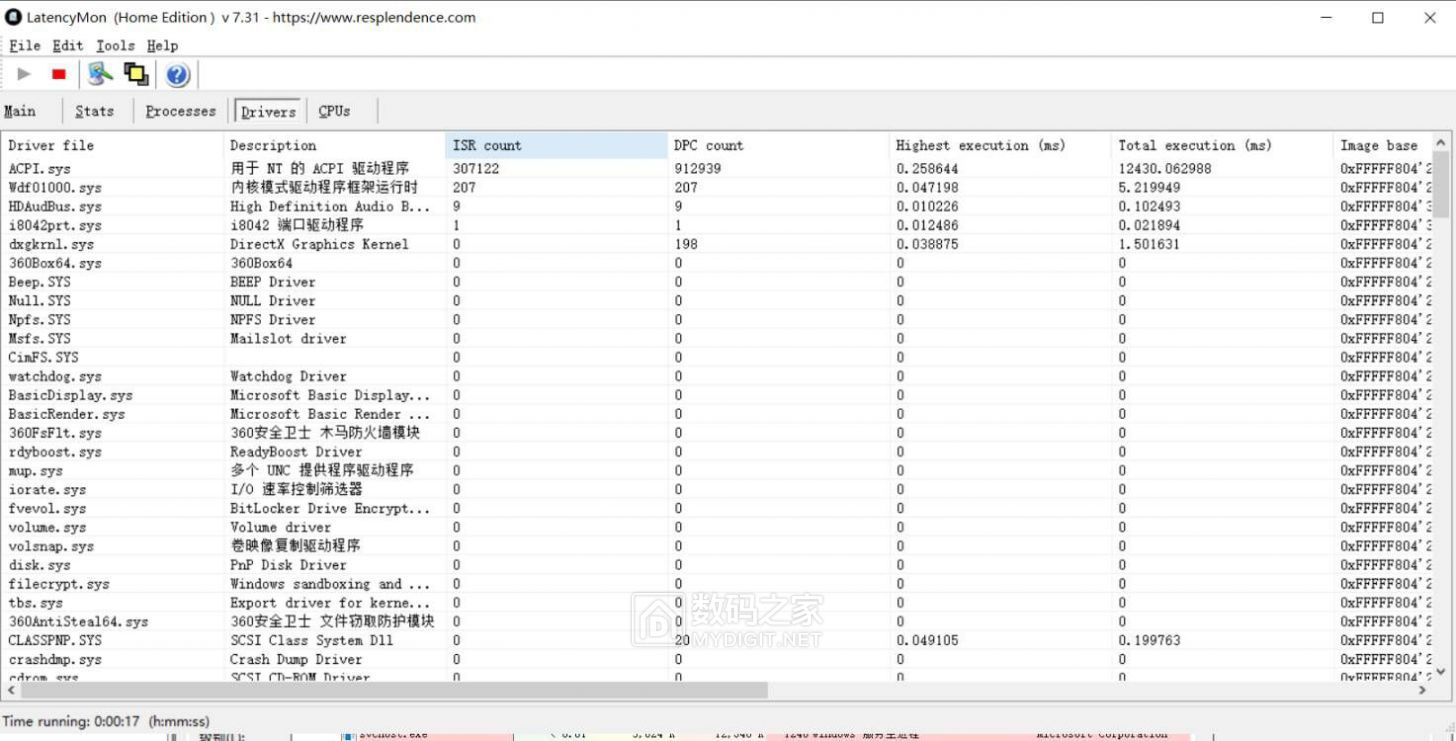
Task: Click the vertical scrollbar thumb
Action: coord(1441,186)
